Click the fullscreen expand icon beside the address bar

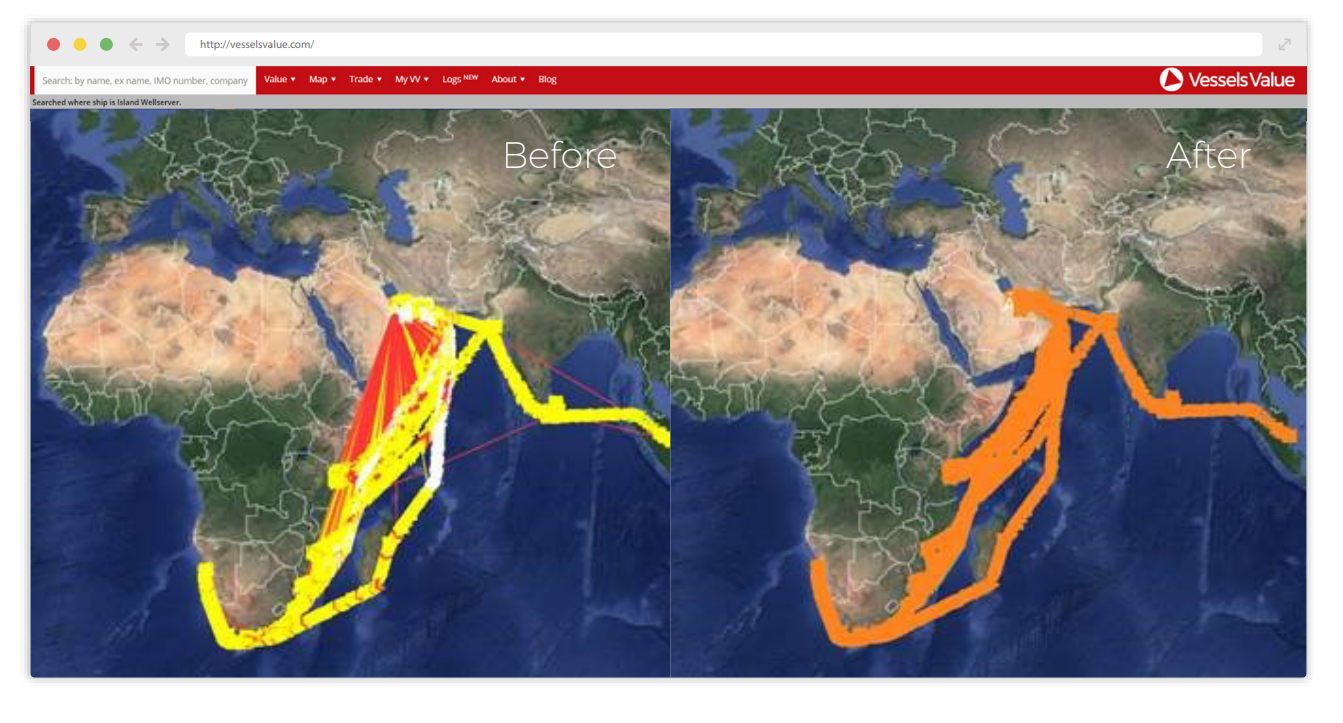pyautogui.click(x=1285, y=44)
